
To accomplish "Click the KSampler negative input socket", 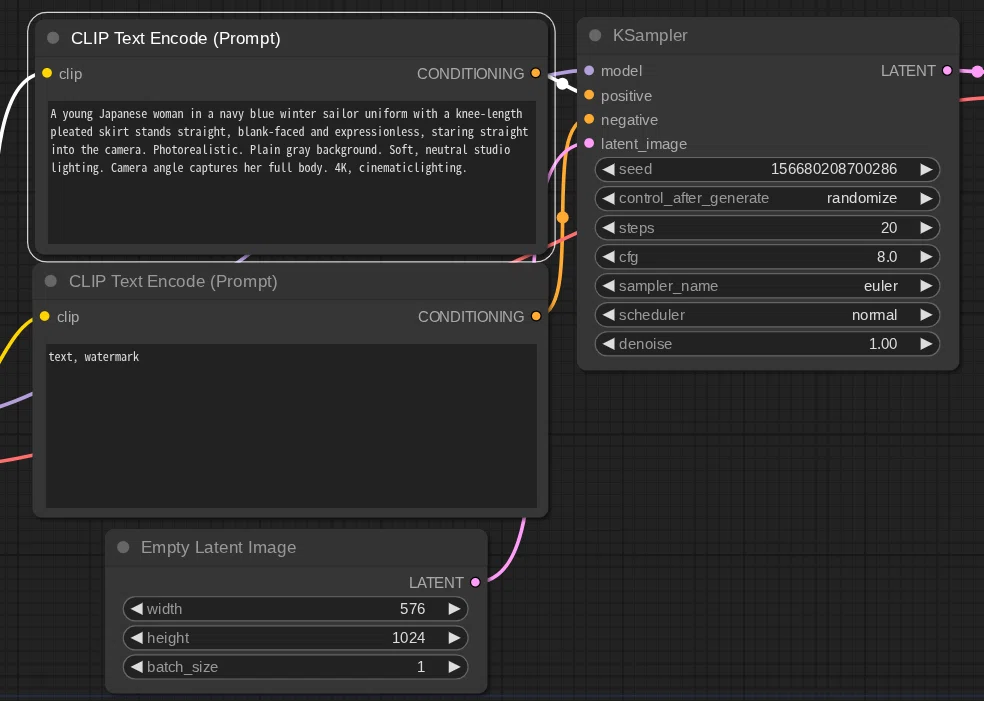I will point(589,119).
